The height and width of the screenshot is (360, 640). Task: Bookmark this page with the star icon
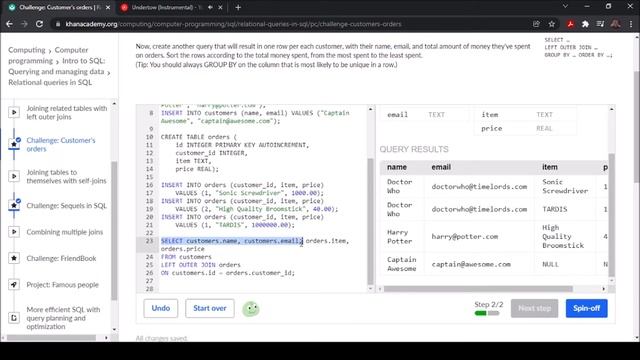click(x=552, y=24)
